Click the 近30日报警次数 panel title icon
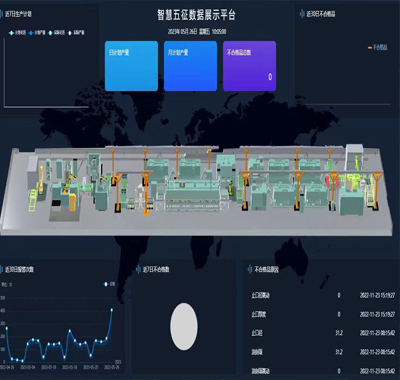This screenshot has width=400, height=380. pos(2,269)
